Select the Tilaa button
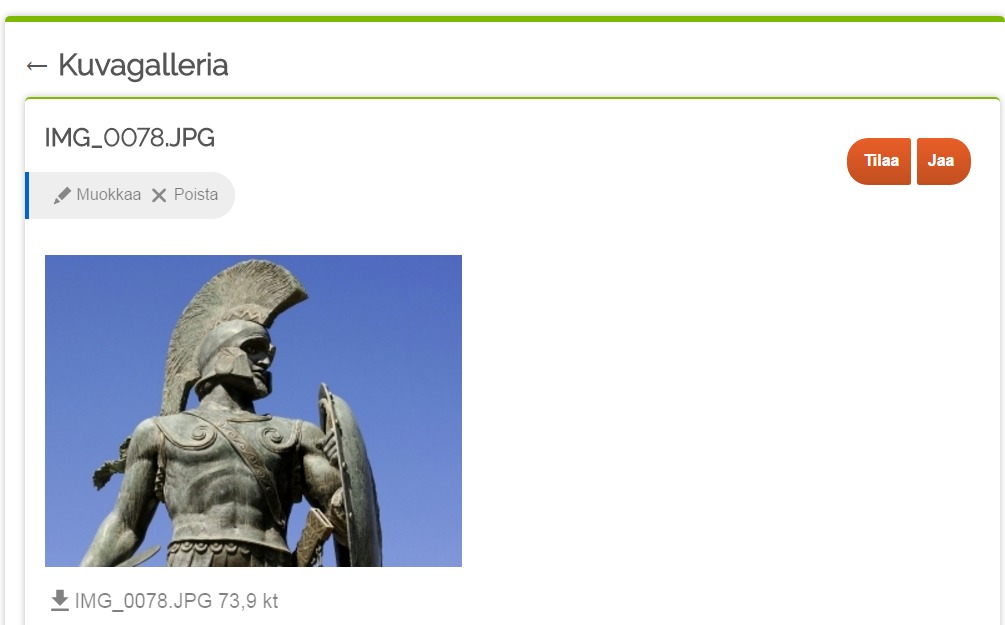Viewport: 1005px width, 625px height. (879, 161)
